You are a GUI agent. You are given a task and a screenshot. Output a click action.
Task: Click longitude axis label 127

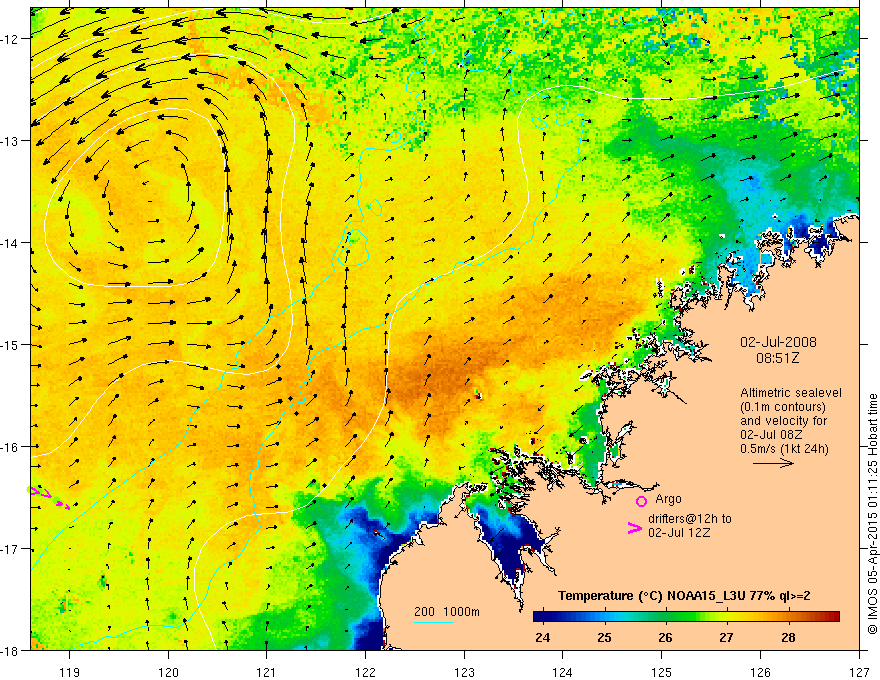click(x=859, y=672)
